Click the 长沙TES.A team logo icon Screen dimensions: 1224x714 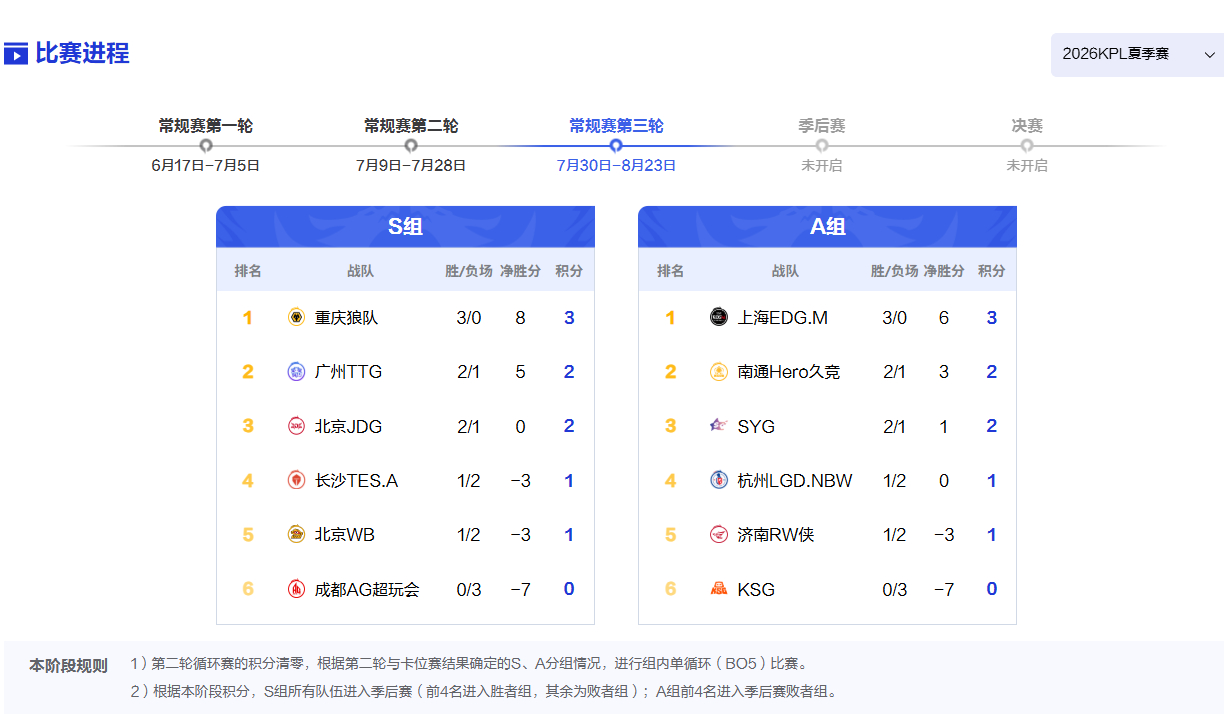(x=296, y=481)
